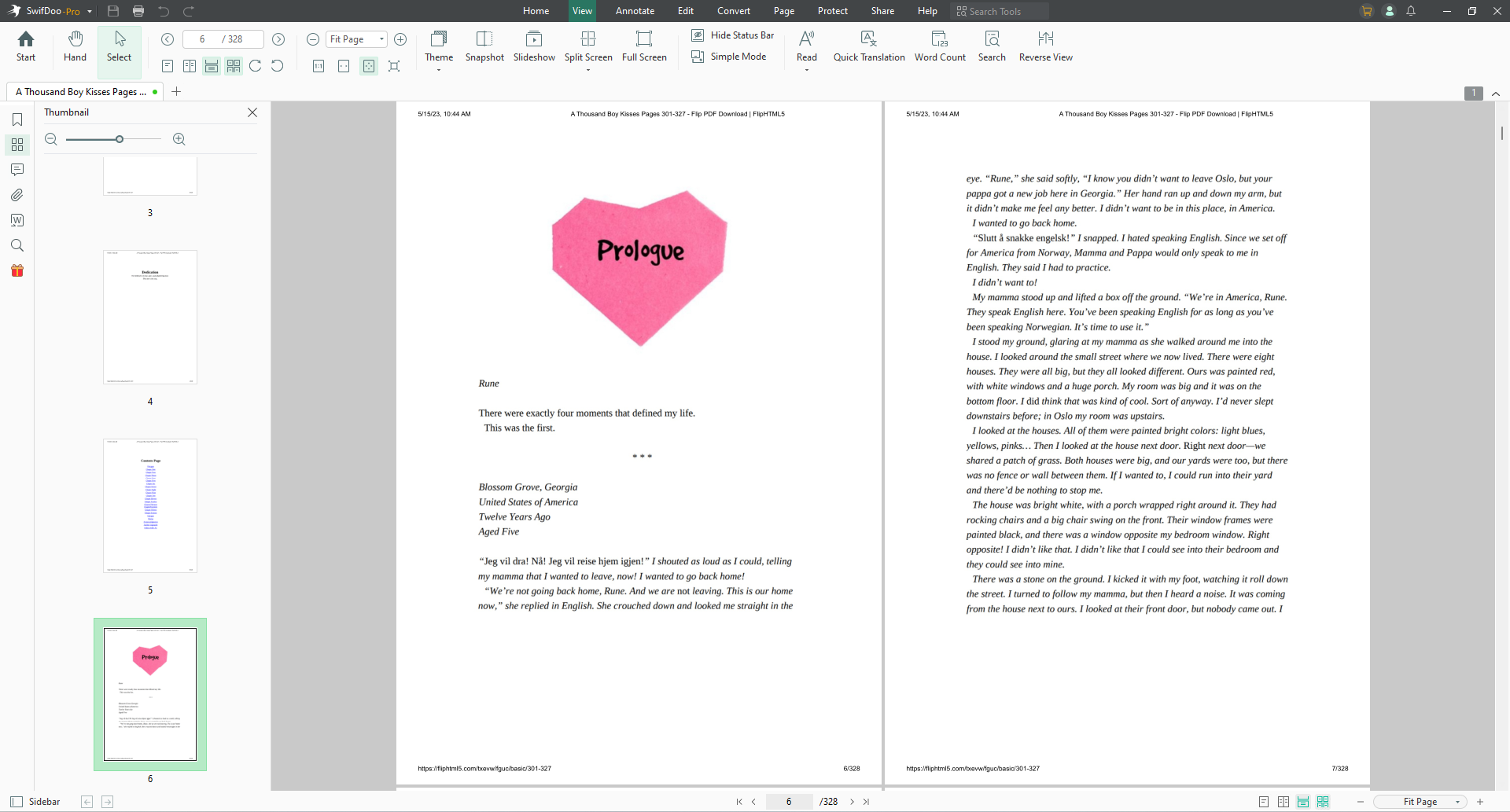Activate the Hand tool
Viewport: 1510px width, 812px height.
pos(75,46)
